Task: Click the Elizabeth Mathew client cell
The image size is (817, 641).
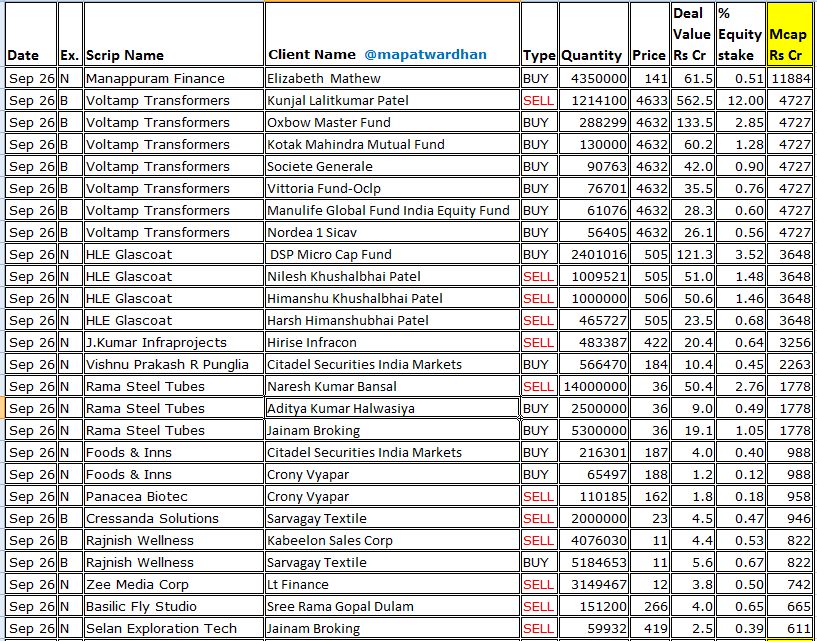Action: tap(392, 78)
